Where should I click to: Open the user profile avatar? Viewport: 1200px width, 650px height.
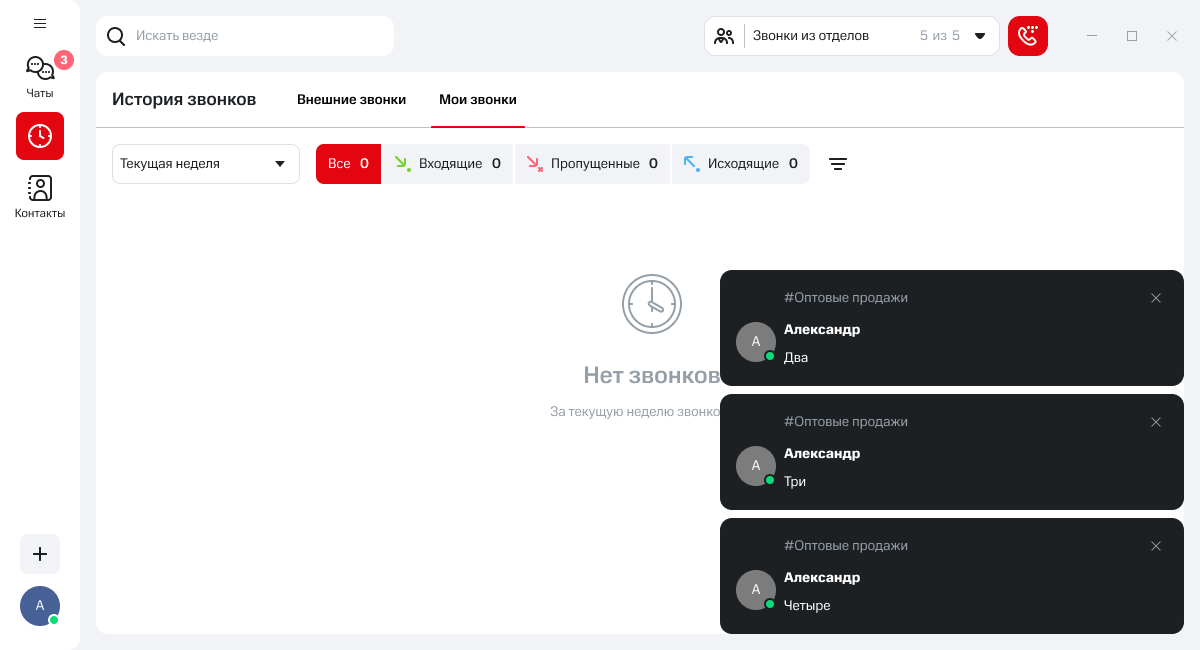(x=40, y=606)
